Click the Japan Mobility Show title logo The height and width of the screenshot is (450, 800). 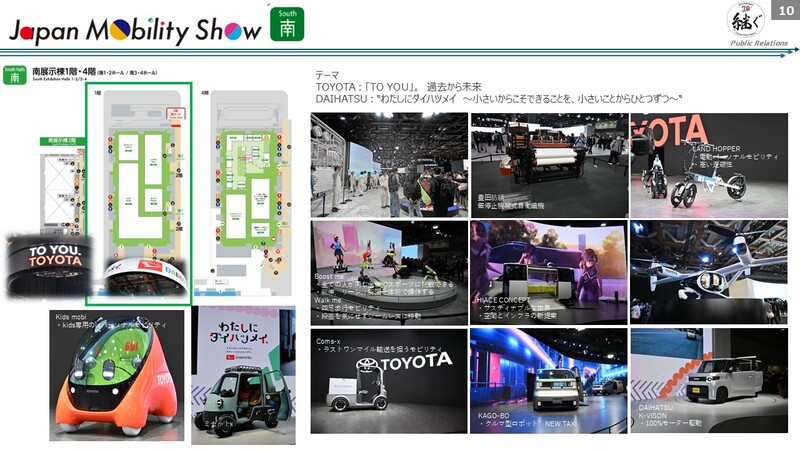click(x=135, y=27)
